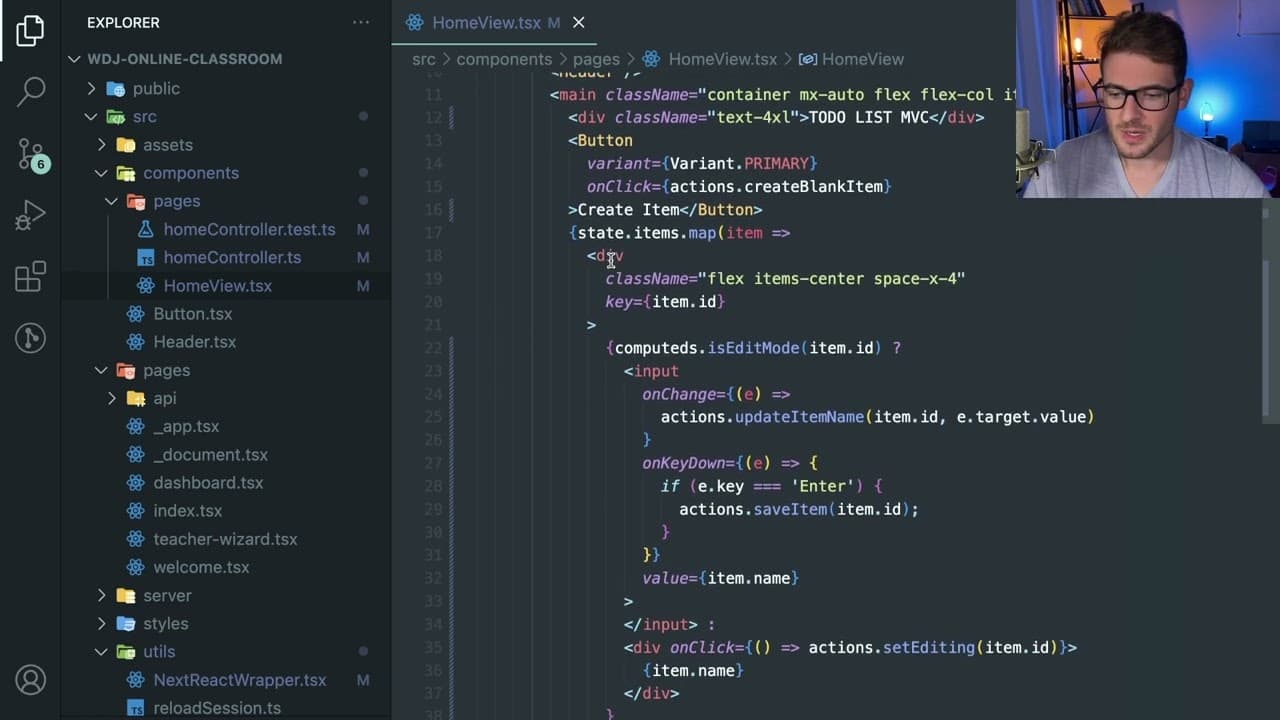
Task: Collapse the WDJ-ONLINE-CLASSROOM root folder
Action: [x=75, y=59]
